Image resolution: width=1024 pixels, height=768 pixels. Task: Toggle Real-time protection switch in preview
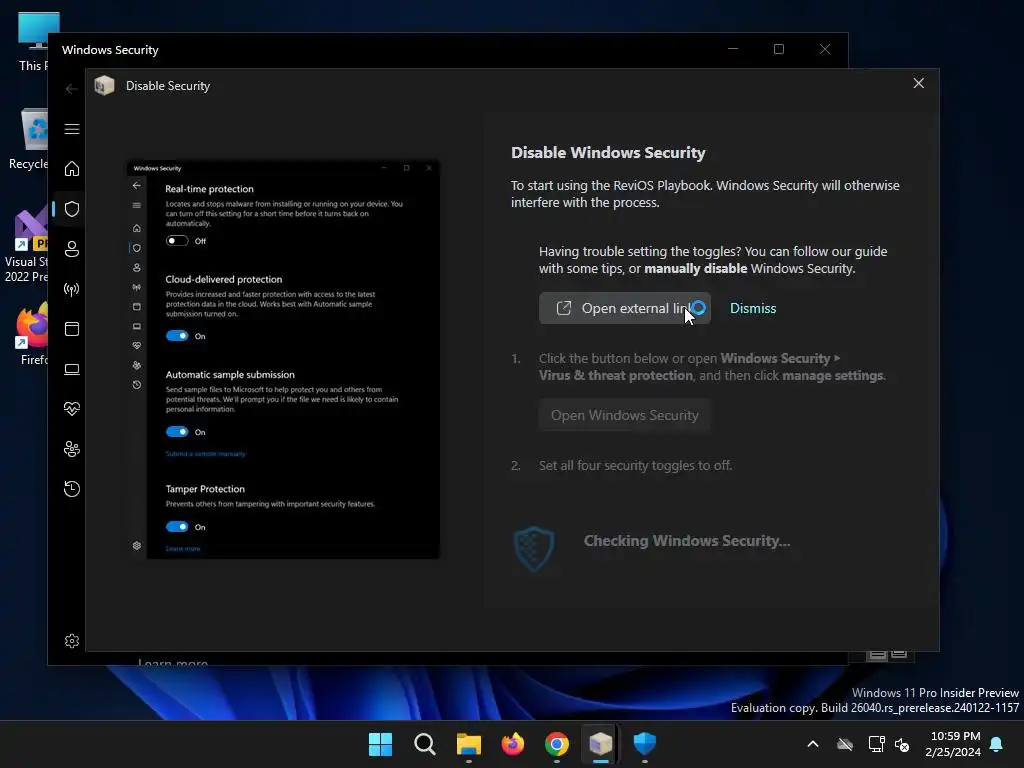(x=177, y=241)
